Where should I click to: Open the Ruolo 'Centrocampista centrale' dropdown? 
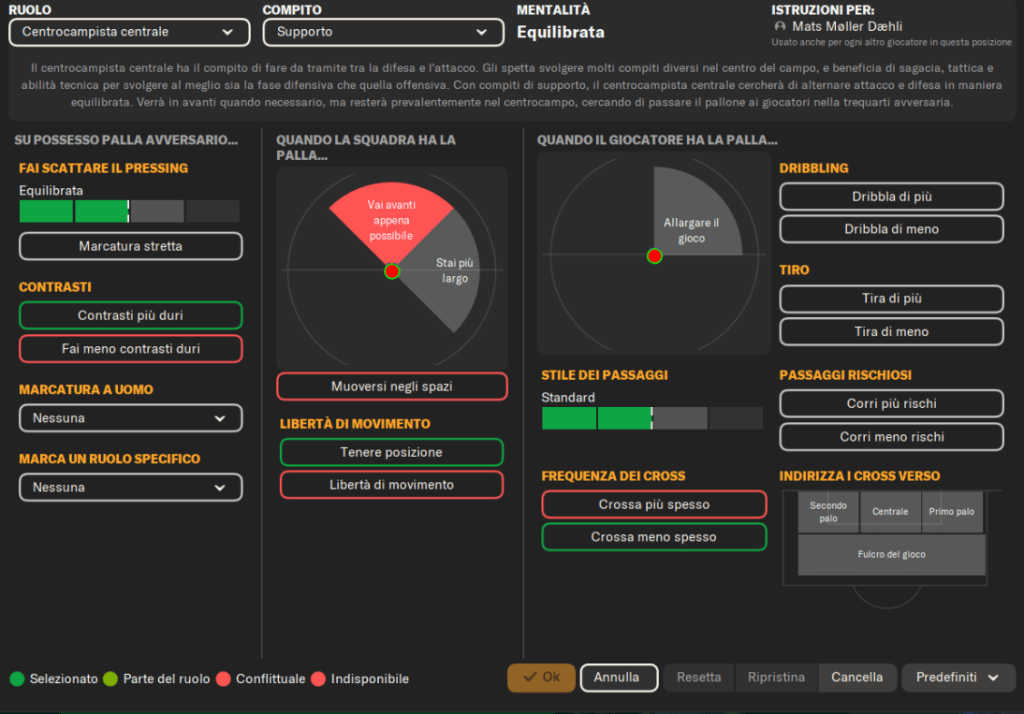[129, 32]
